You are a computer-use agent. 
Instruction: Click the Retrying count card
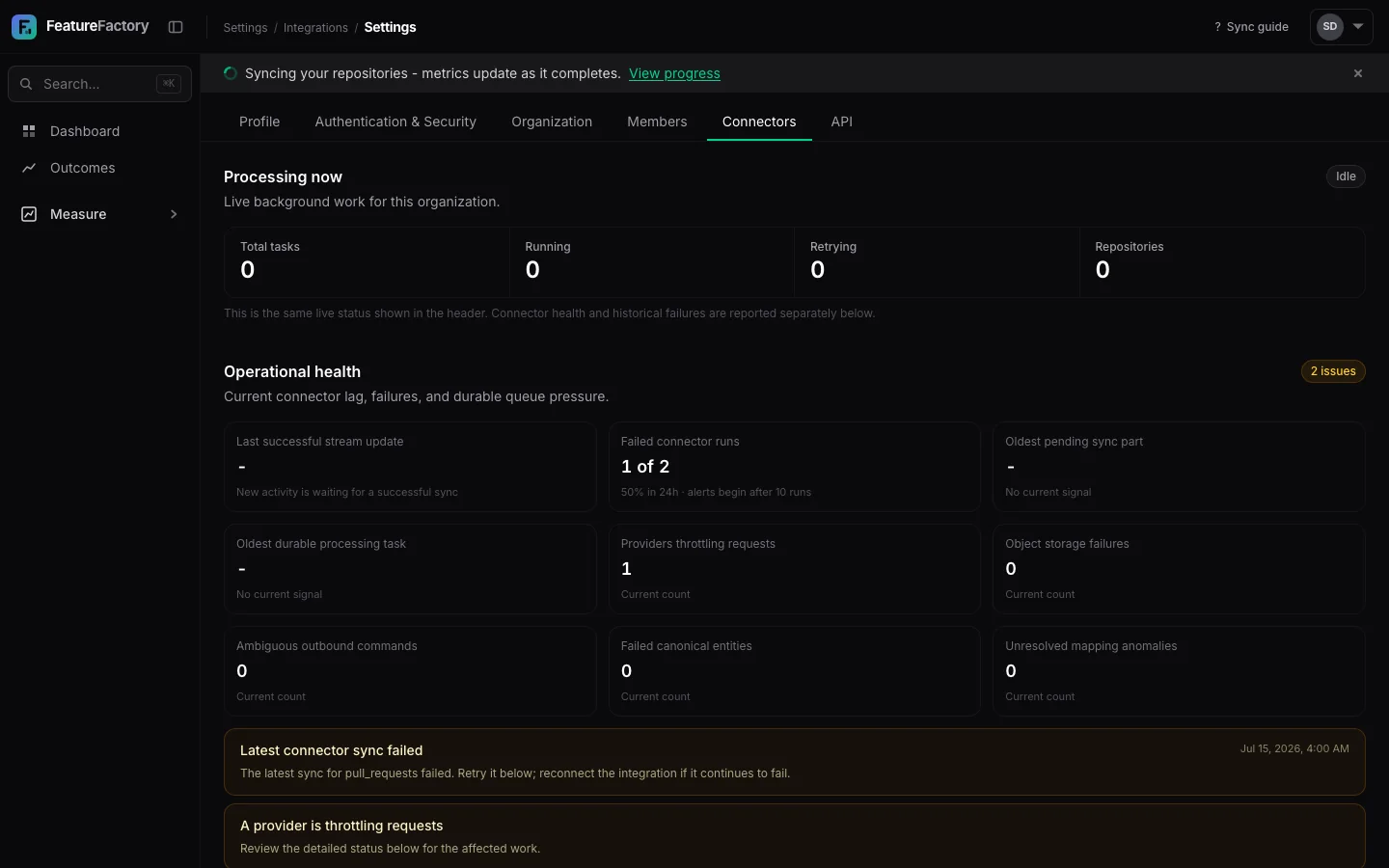point(937,262)
